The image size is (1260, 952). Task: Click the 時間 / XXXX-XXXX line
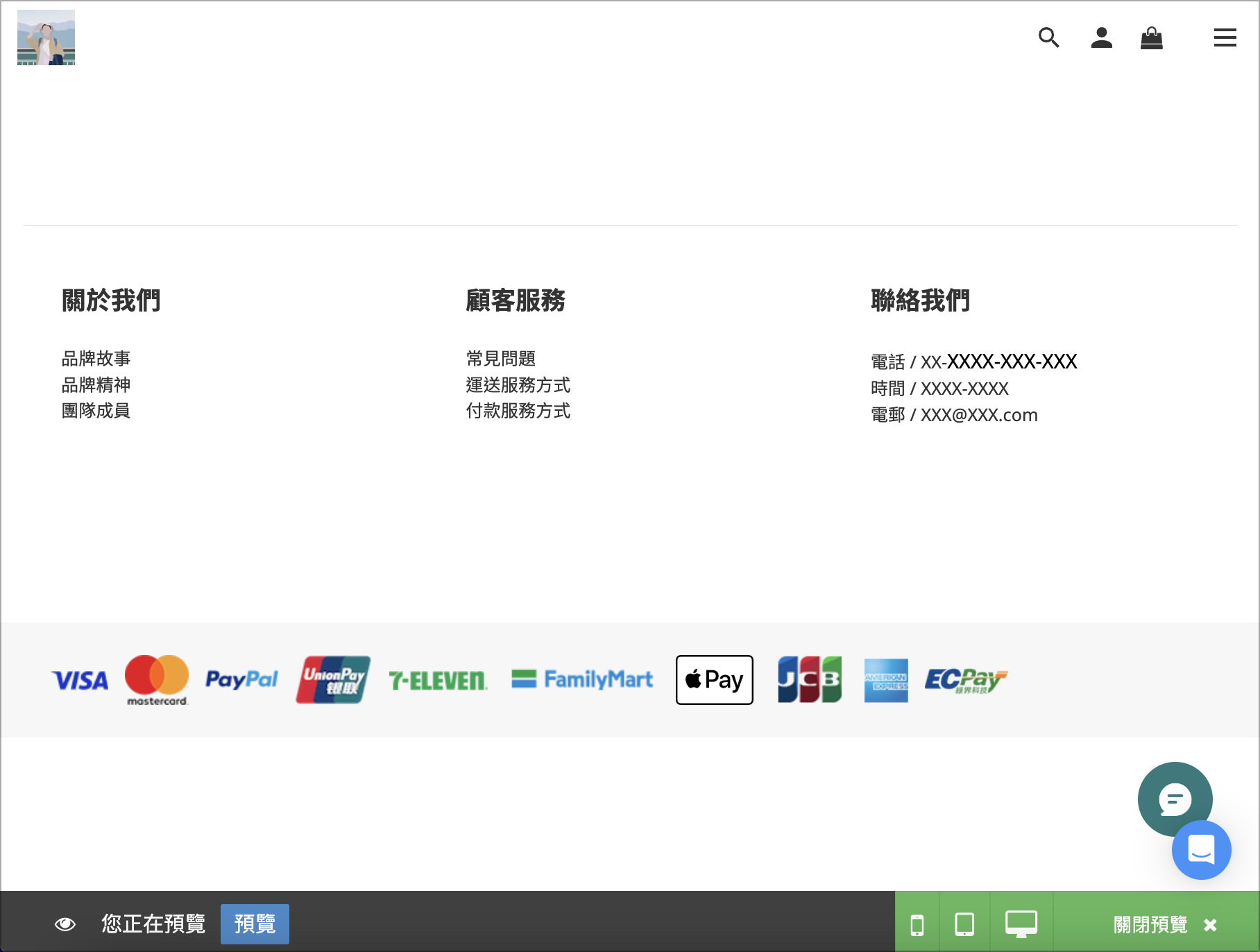(939, 389)
